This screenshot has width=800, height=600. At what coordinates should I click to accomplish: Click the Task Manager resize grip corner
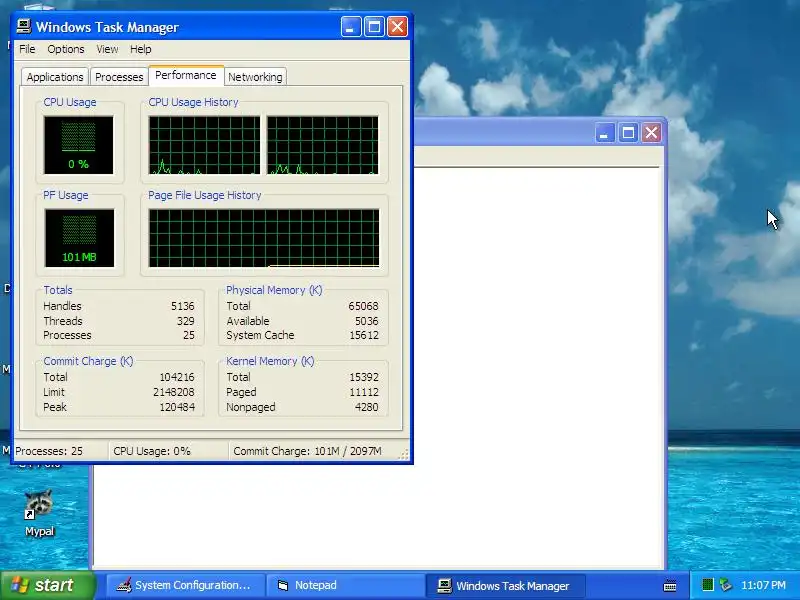coord(404,454)
